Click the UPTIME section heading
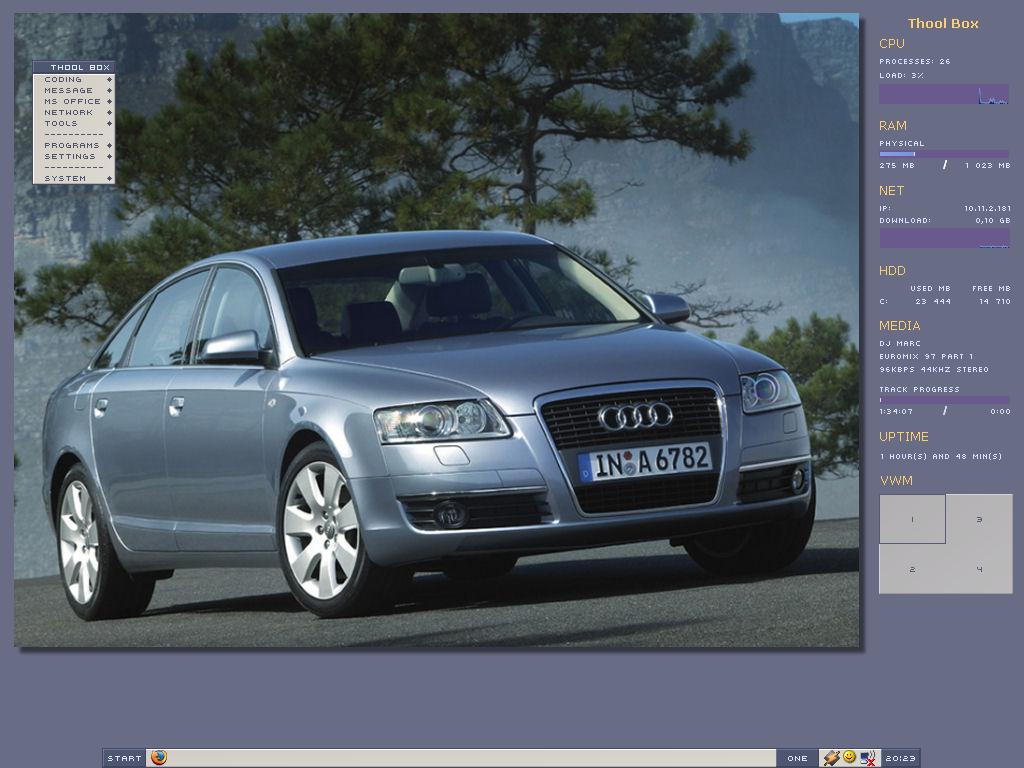 click(x=904, y=436)
